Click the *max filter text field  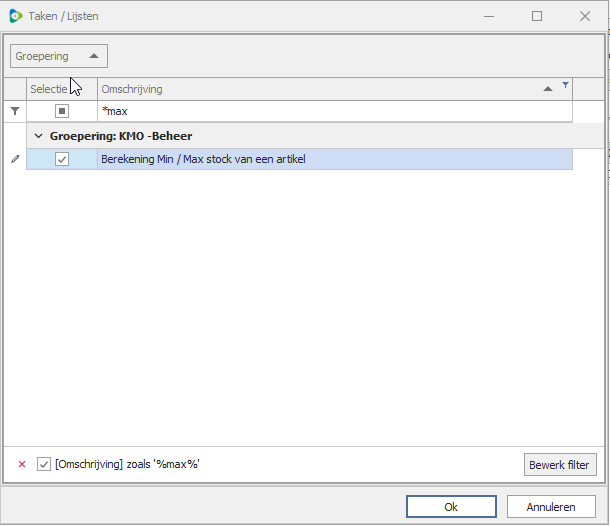pos(335,111)
